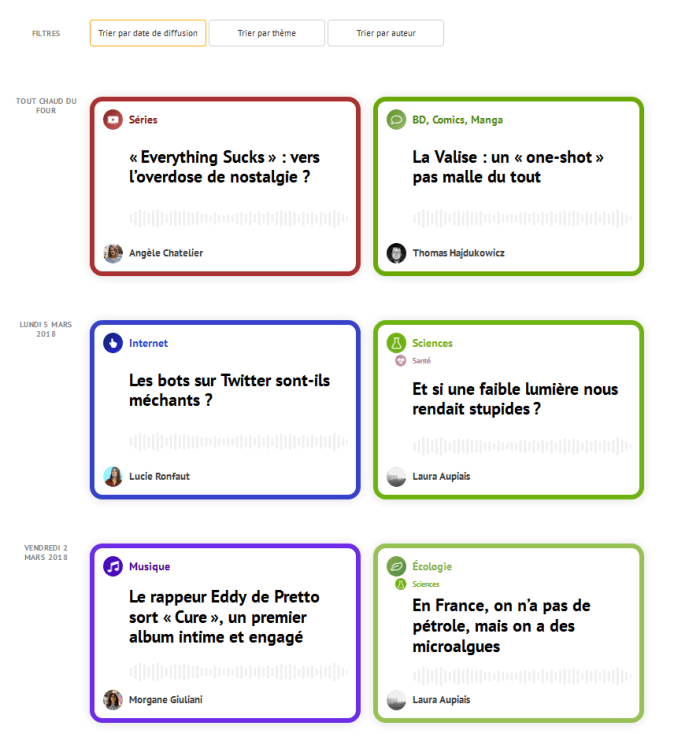Viewport: 700px width, 737px height.
Task: Click the Écologie leaf icon
Action: click(x=397, y=567)
